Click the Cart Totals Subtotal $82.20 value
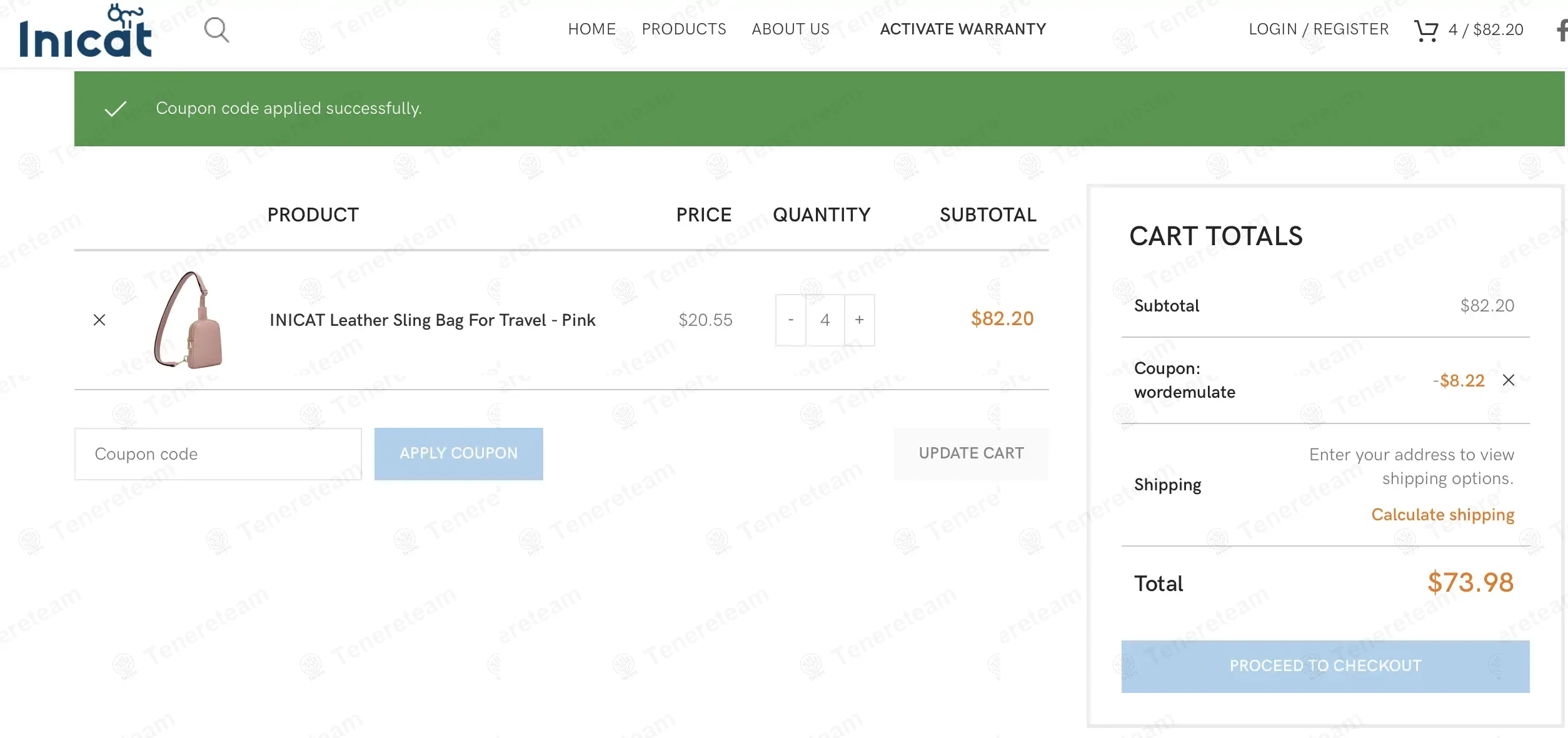 [x=1487, y=306]
